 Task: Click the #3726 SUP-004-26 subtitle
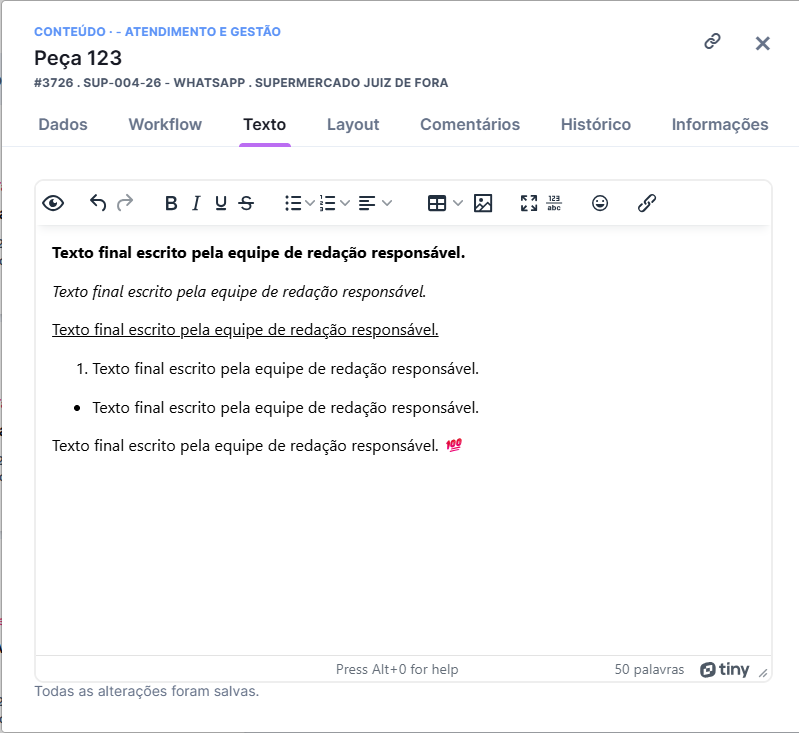[x=241, y=83]
